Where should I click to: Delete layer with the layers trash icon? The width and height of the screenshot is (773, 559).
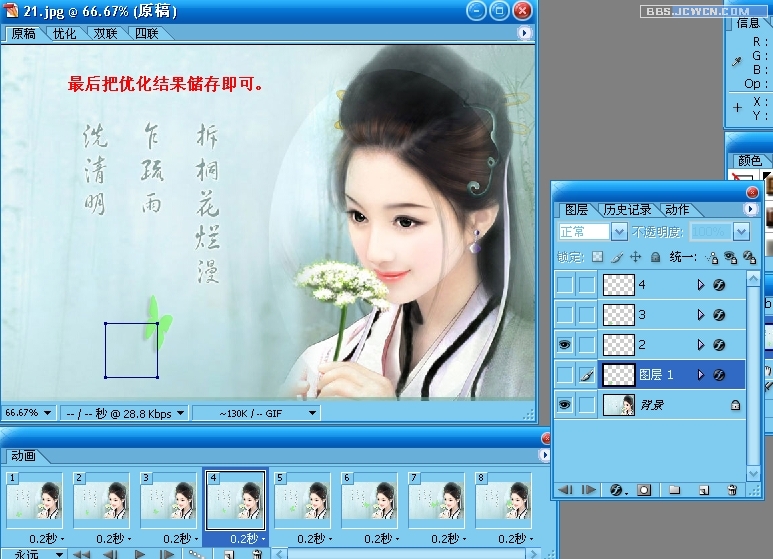[732, 489]
